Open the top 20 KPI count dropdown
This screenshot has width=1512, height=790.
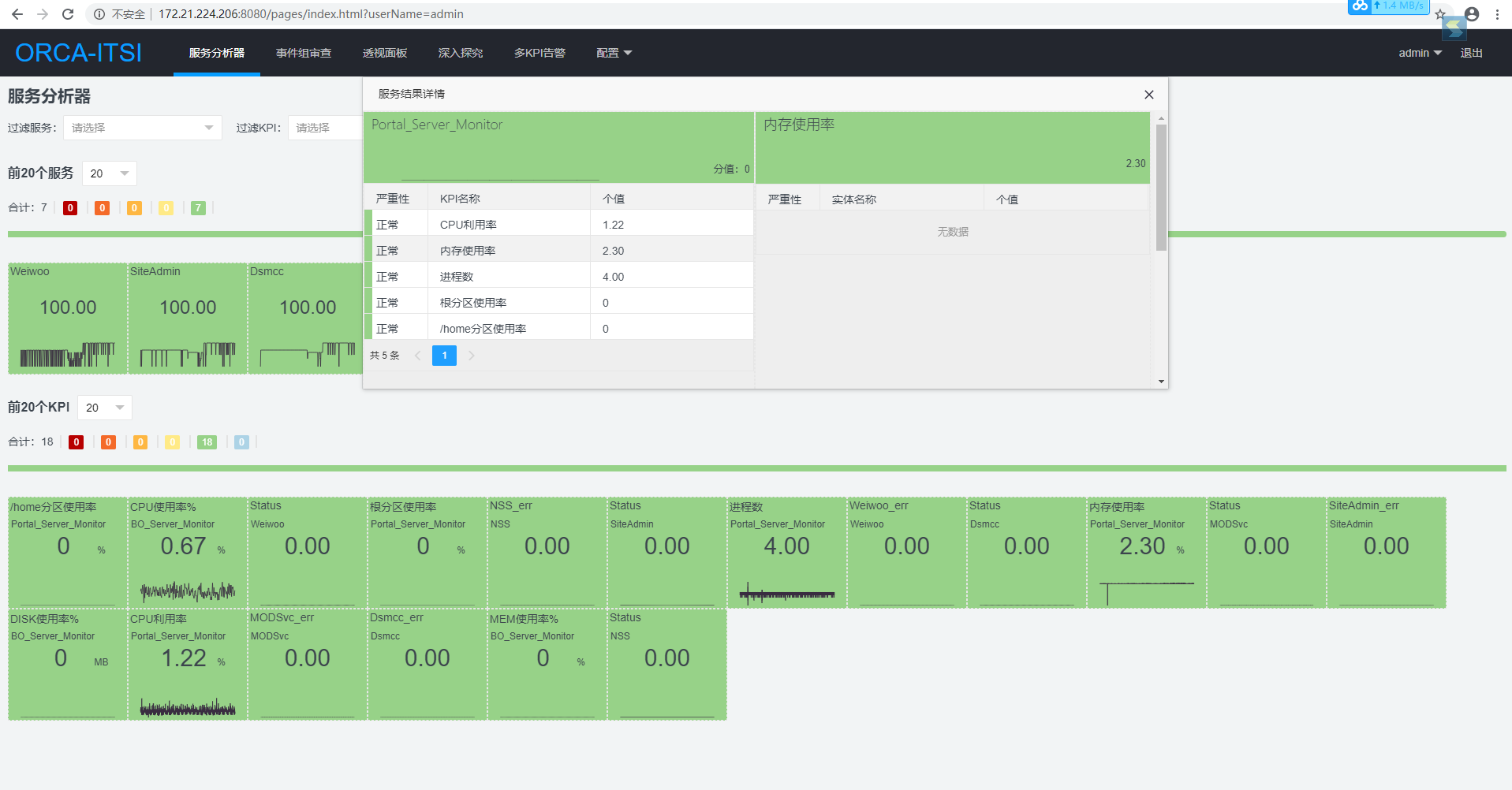104,408
